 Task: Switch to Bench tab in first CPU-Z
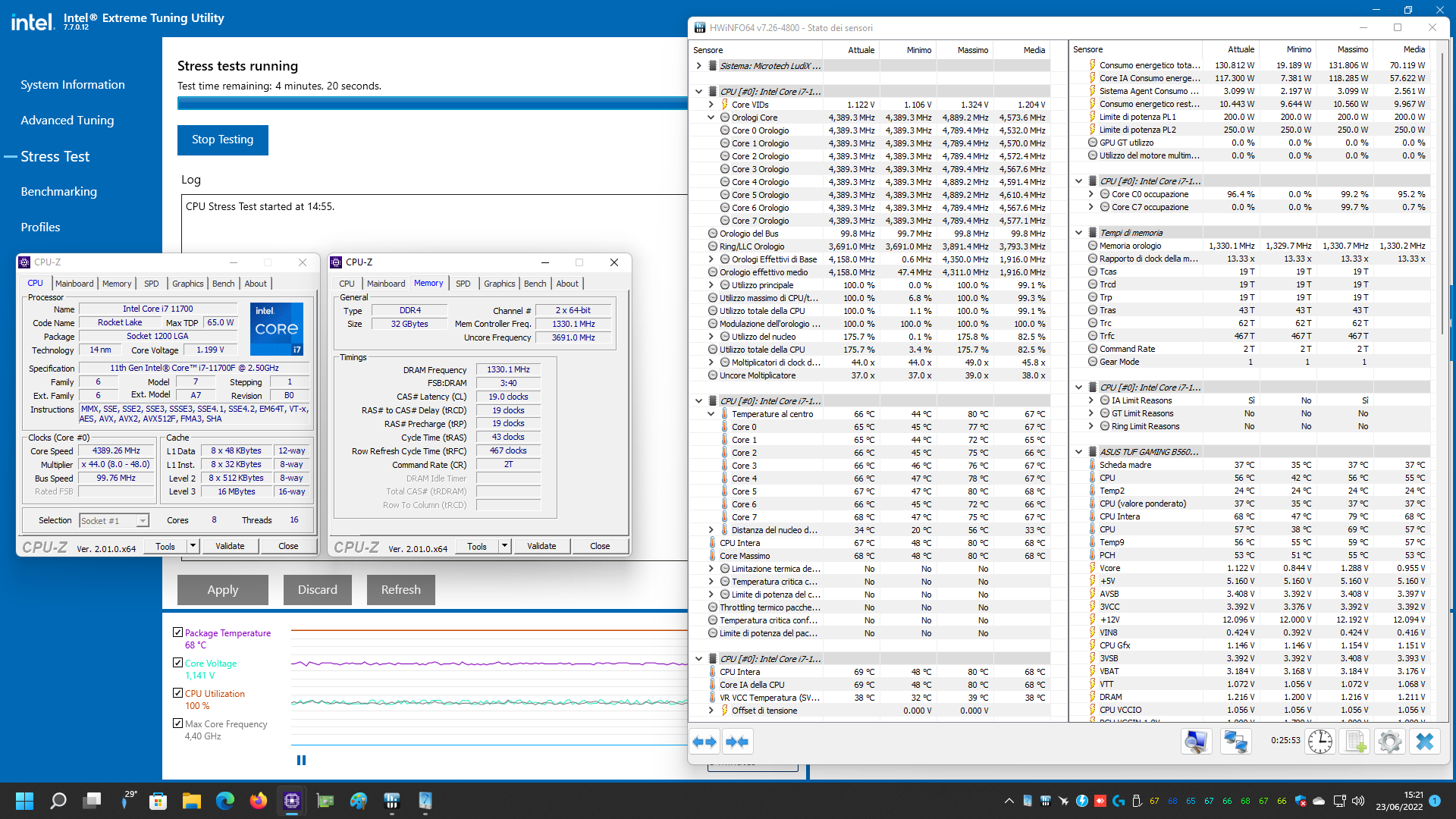click(x=223, y=284)
